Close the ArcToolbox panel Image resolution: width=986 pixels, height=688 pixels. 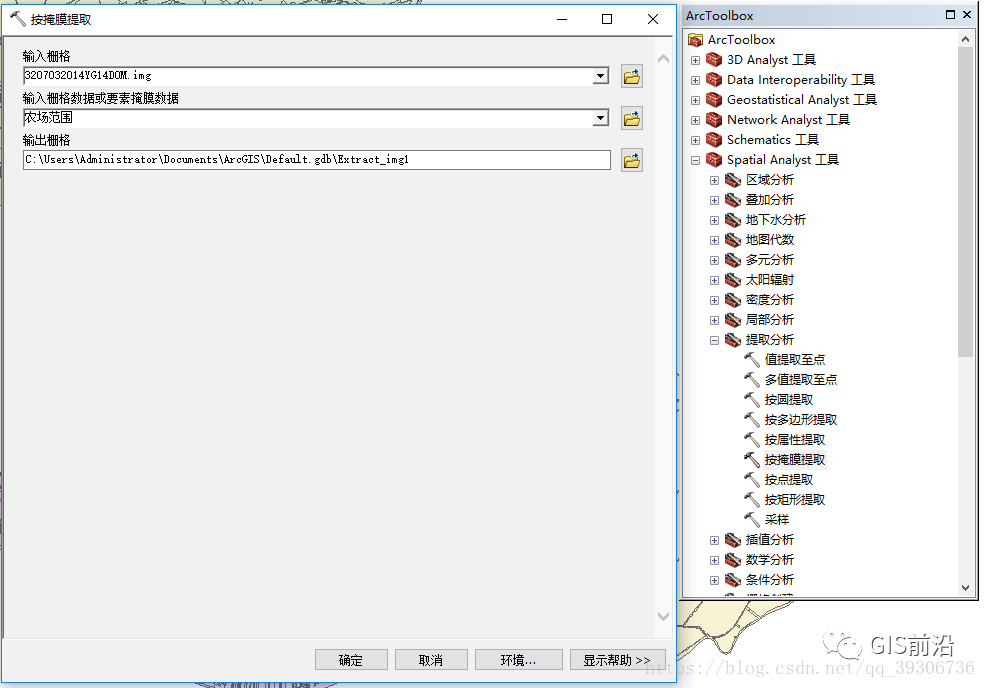[x=967, y=15]
